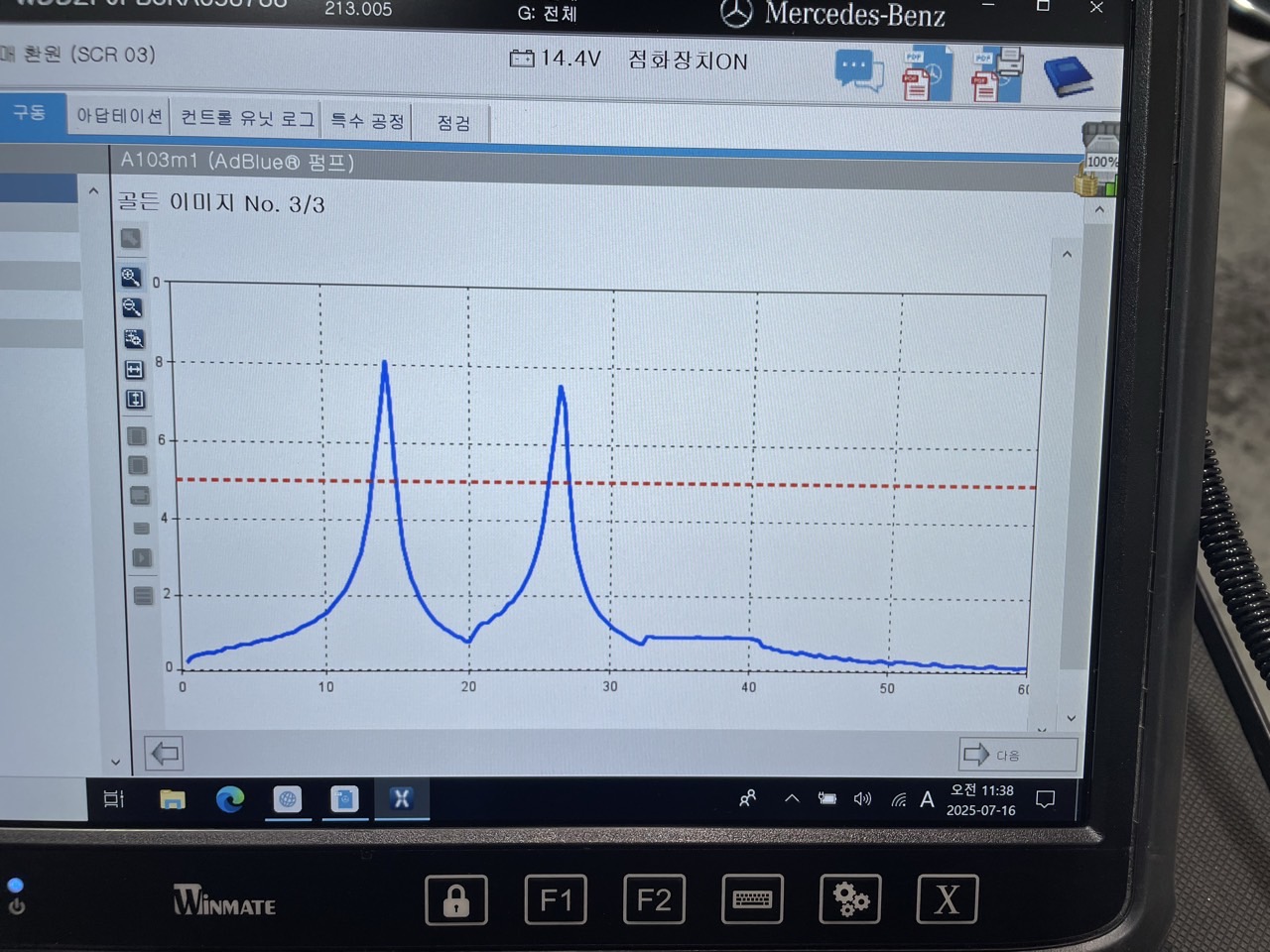The height and width of the screenshot is (952, 1270).
Task: Expand the system tray hidden icons chevron
Action: (792, 797)
